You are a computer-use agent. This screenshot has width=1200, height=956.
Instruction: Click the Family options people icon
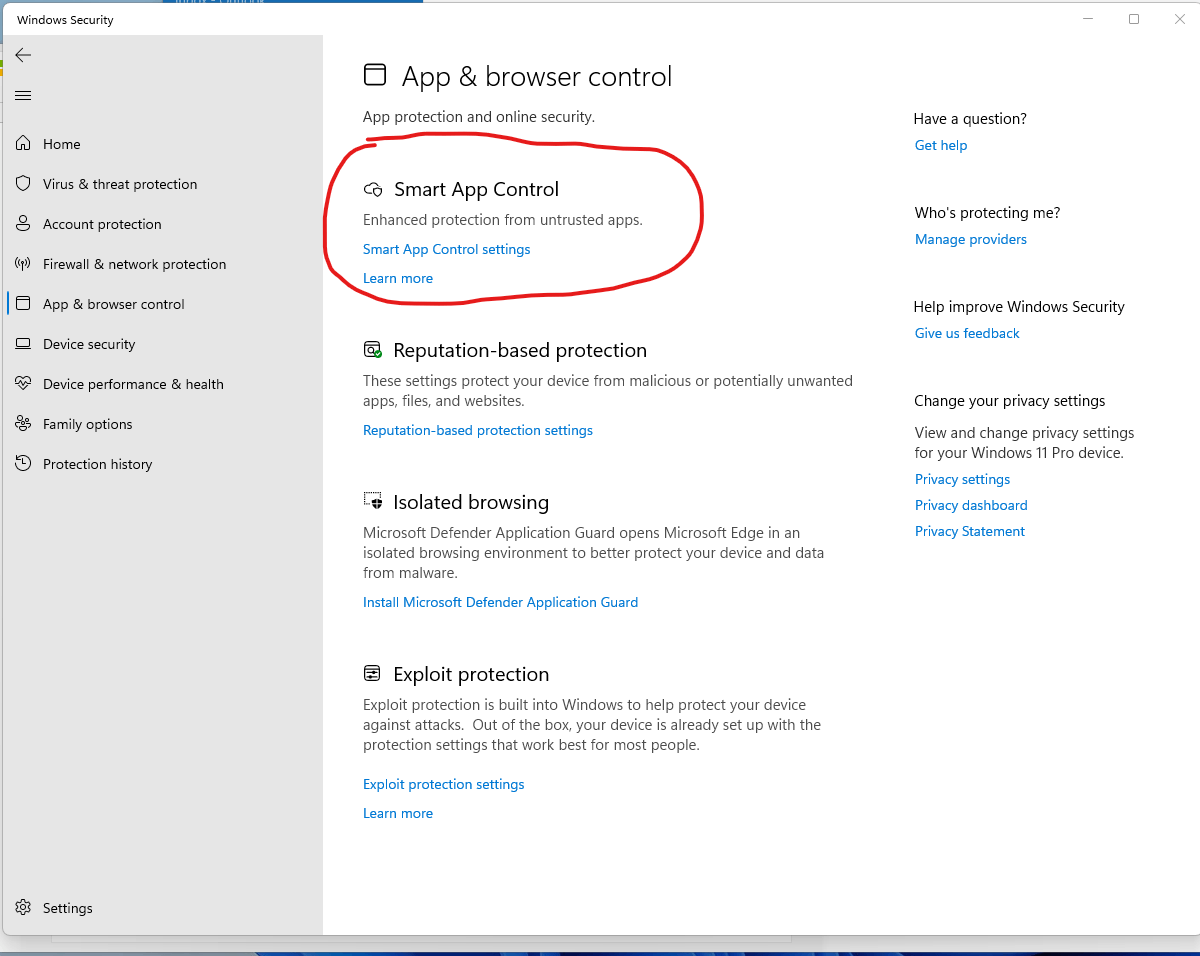click(23, 424)
